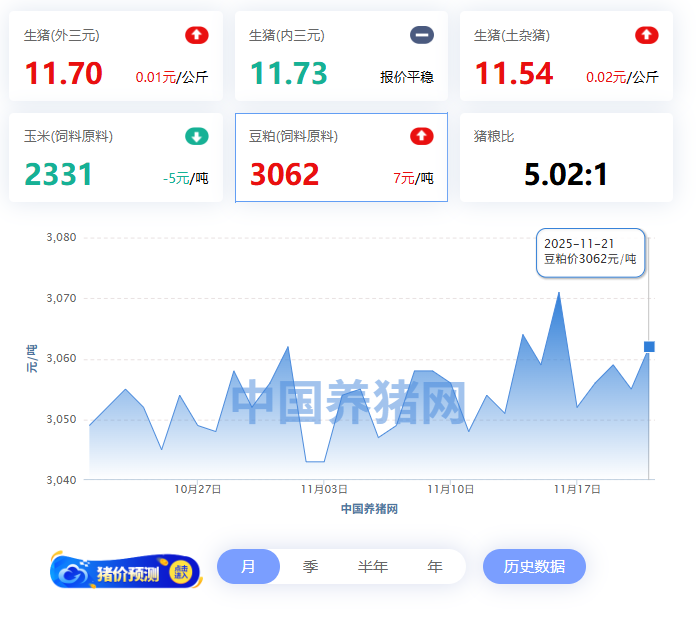Select the 豆粕(饲料原料) 3062 card
This screenshot has height=626, width=696.
point(340,158)
